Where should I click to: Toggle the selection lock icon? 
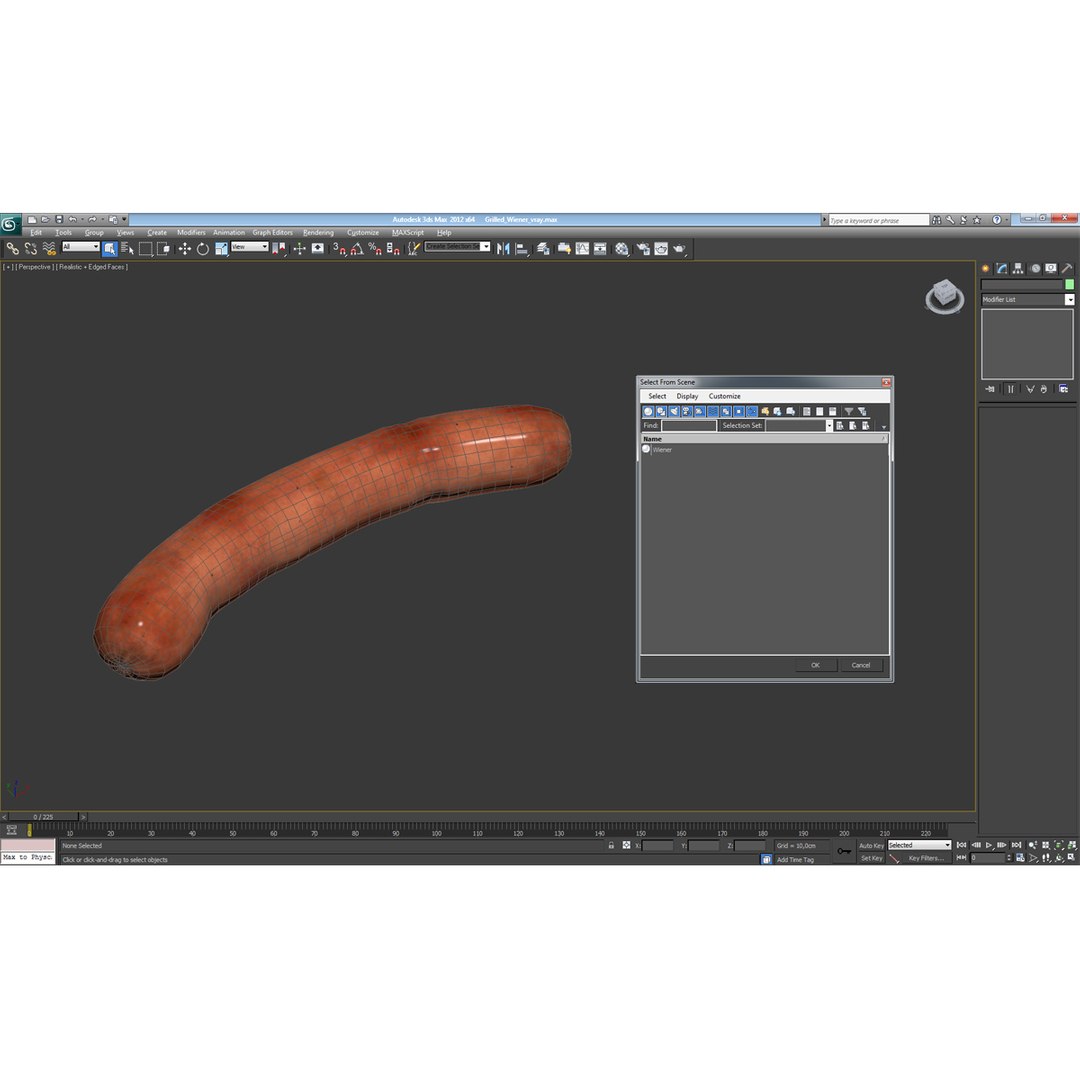[x=611, y=845]
